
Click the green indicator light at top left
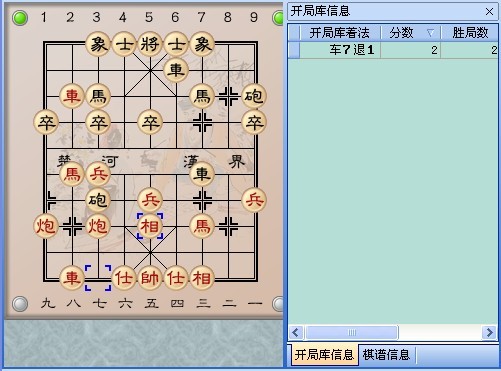[20, 18]
